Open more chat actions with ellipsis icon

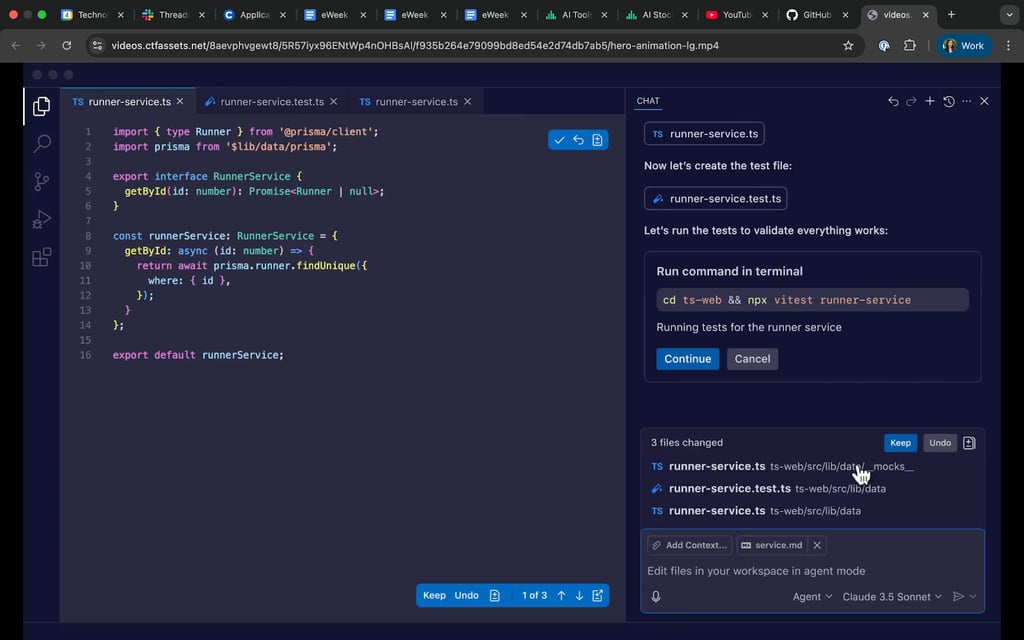[x=965, y=101]
